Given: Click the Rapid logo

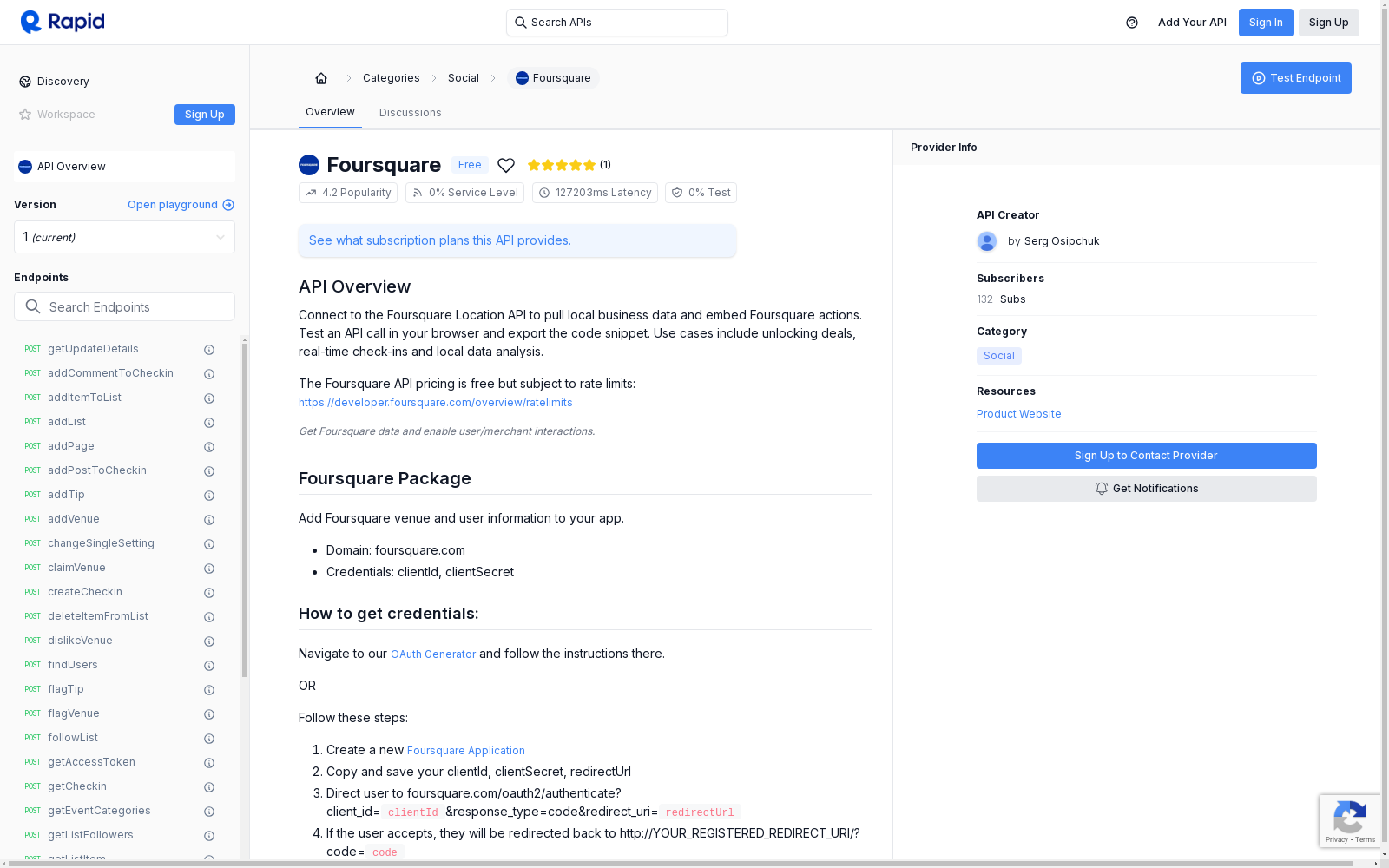Looking at the screenshot, I should coord(63,22).
